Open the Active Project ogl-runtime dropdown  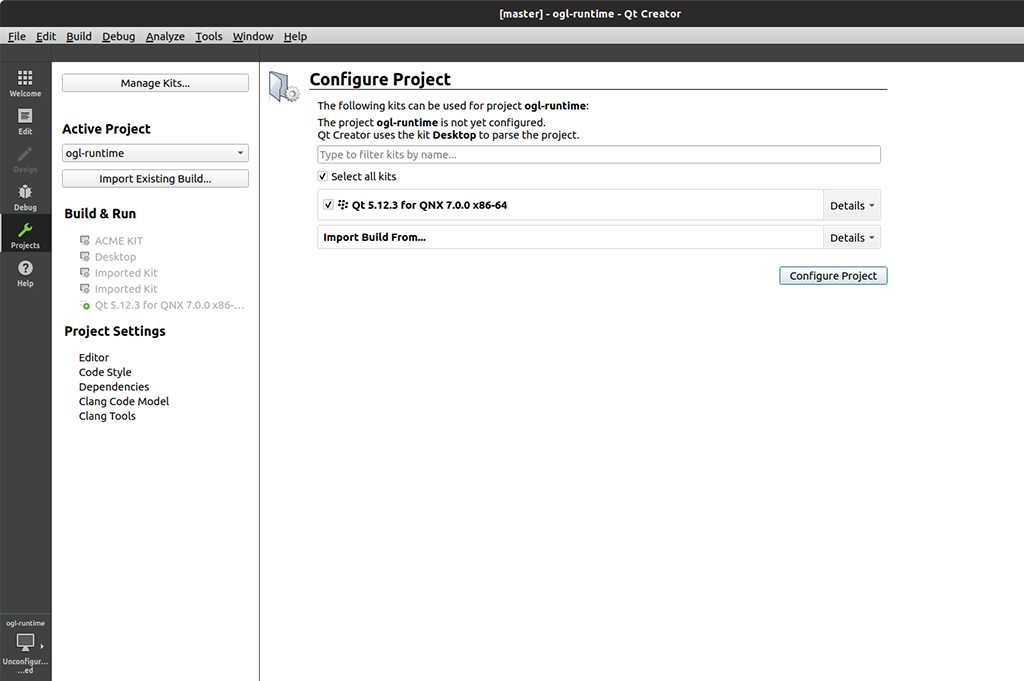pos(155,154)
